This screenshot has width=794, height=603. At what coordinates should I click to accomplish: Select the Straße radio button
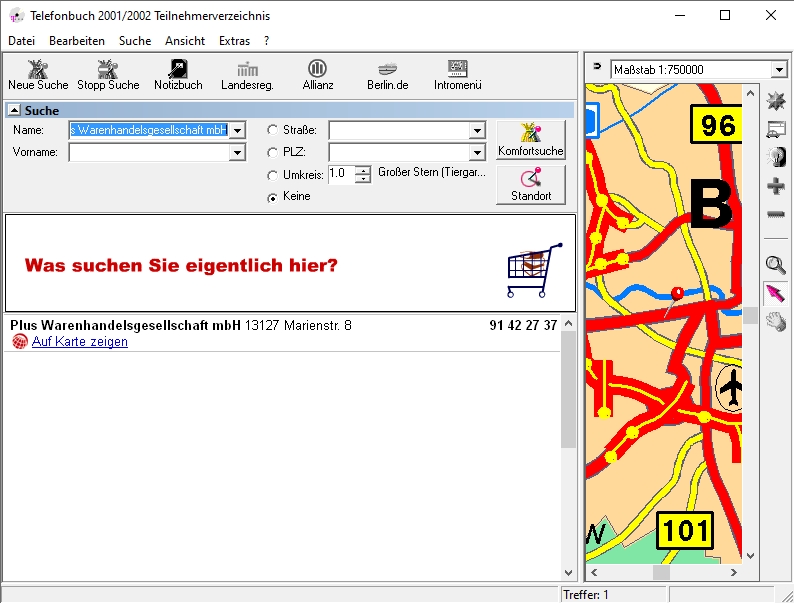coord(272,130)
